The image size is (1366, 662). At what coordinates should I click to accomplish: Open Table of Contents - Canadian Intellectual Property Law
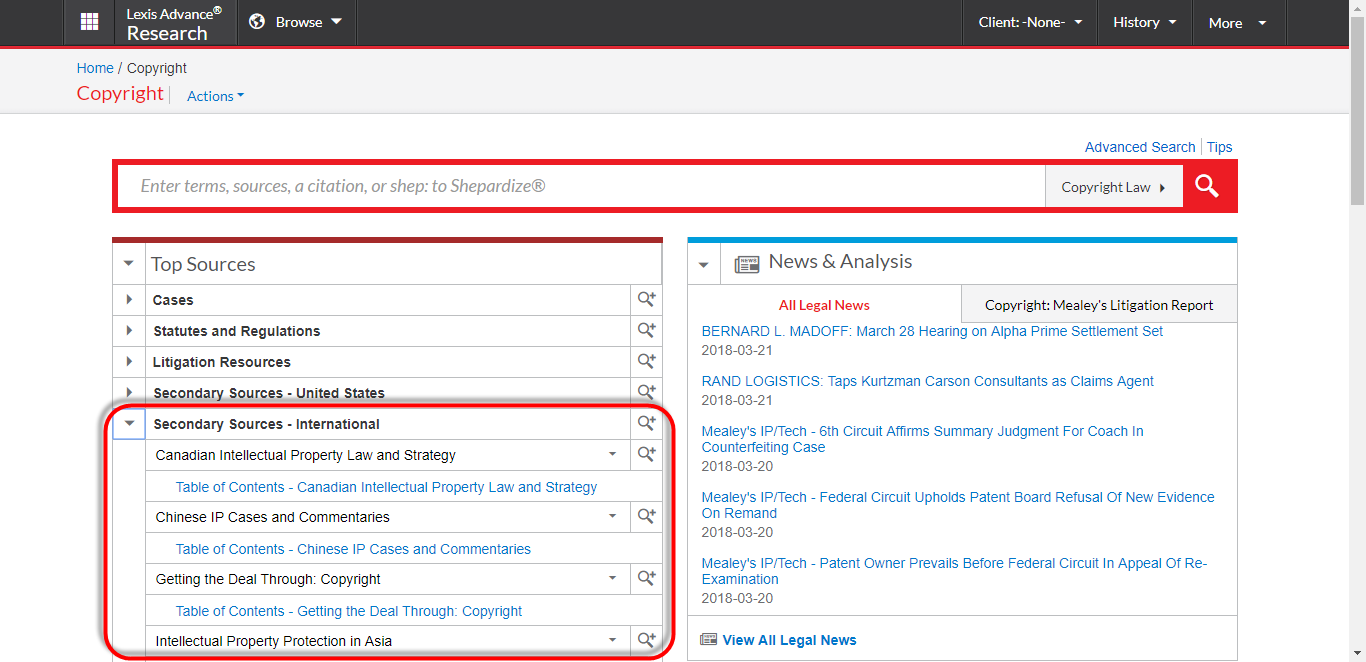386,487
